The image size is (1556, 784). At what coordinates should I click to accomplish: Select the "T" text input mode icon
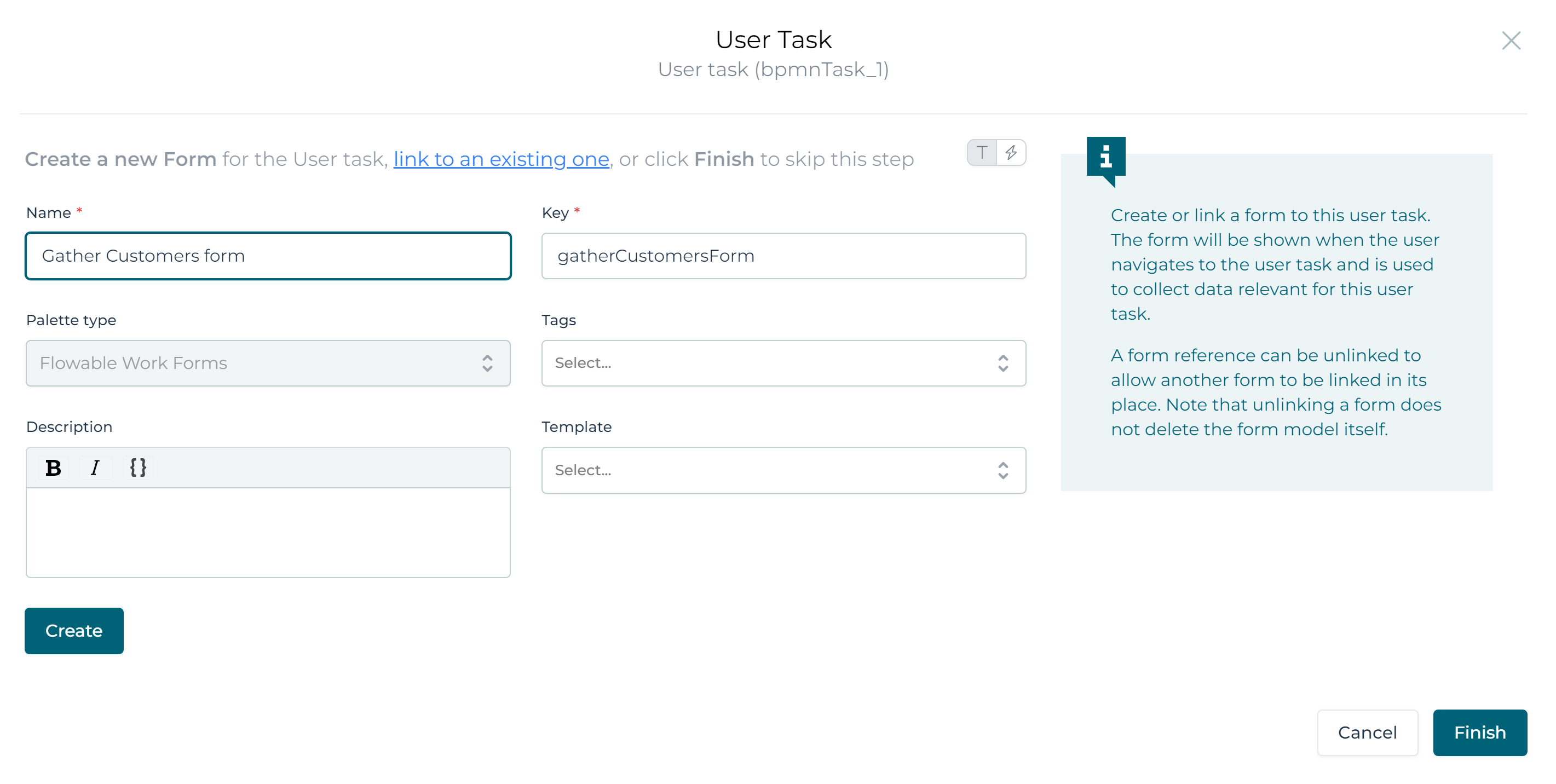click(981, 152)
